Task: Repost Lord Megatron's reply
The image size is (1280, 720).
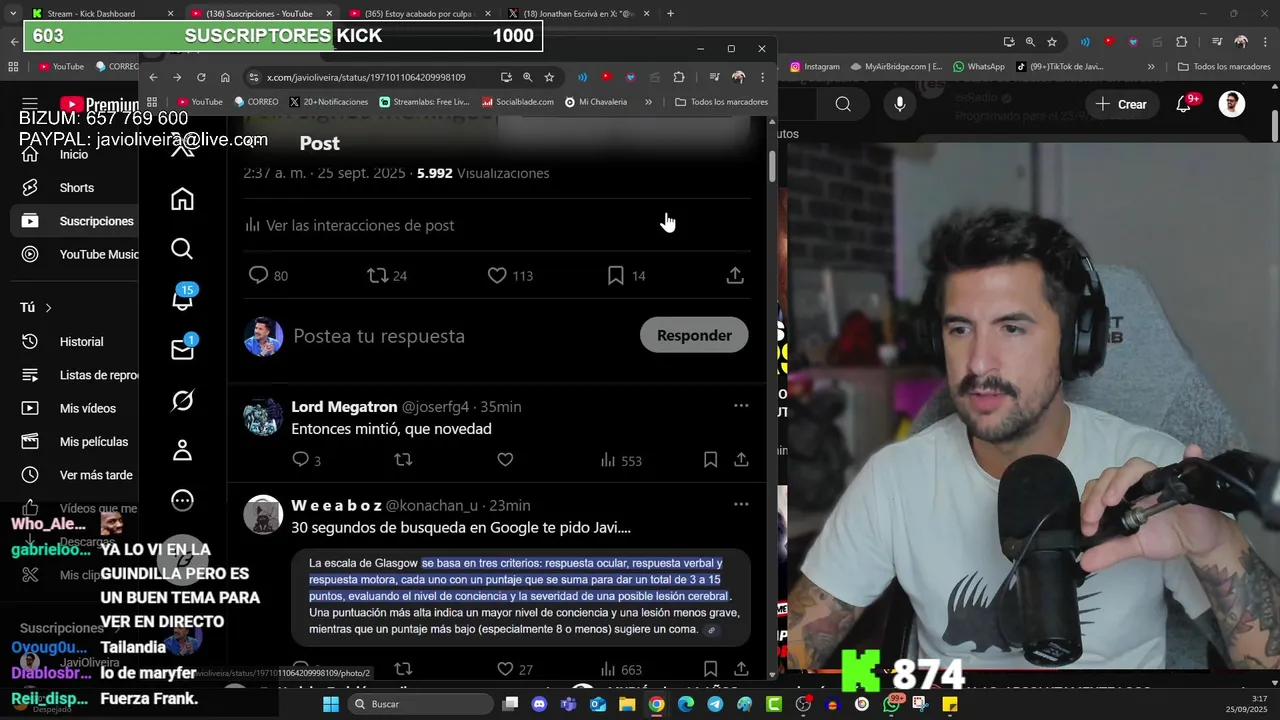Action: pyautogui.click(x=403, y=460)
